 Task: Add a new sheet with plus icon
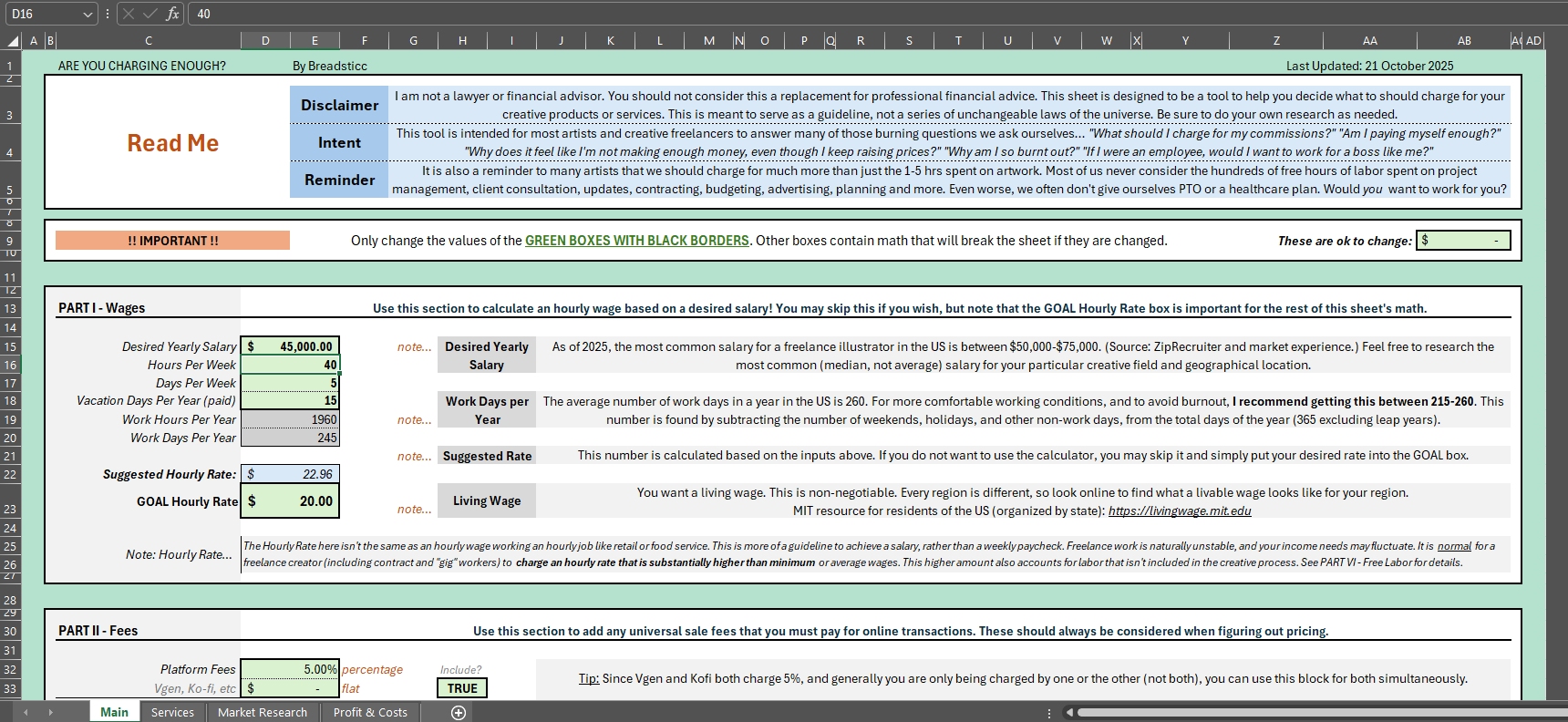459,712
